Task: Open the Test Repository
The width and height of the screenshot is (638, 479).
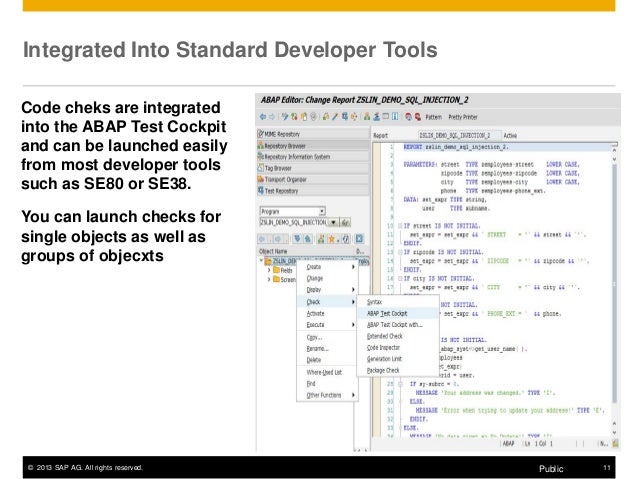Action: [x=313, y=190]
